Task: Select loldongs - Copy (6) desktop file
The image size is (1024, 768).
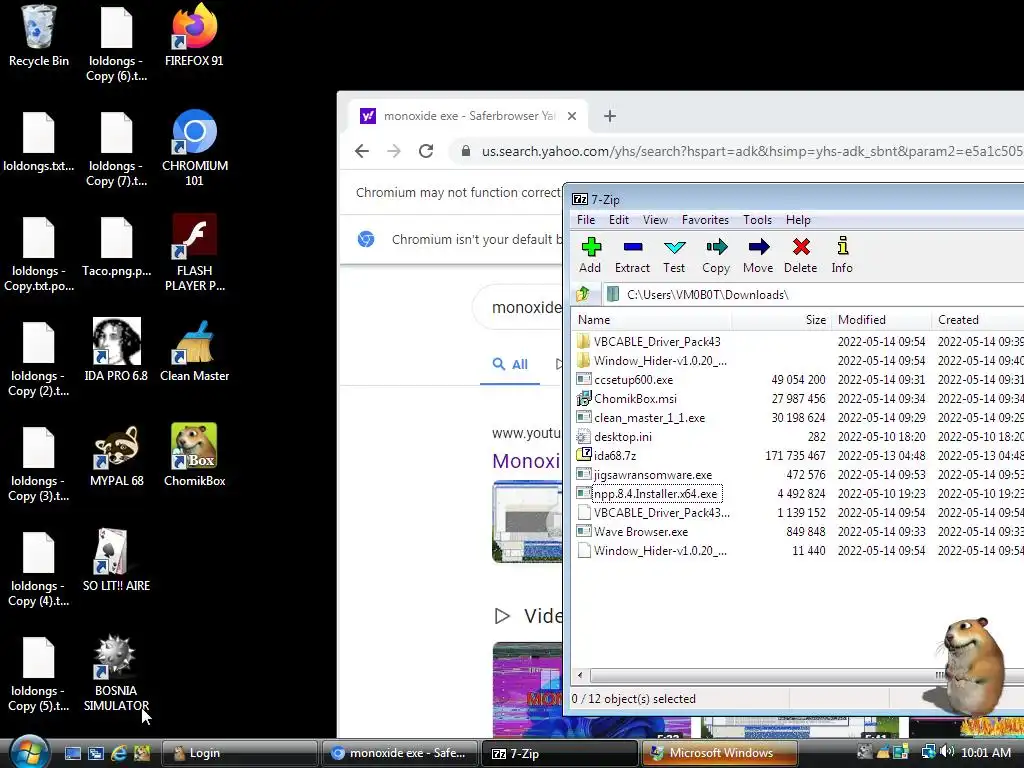Action: [116, 44]
